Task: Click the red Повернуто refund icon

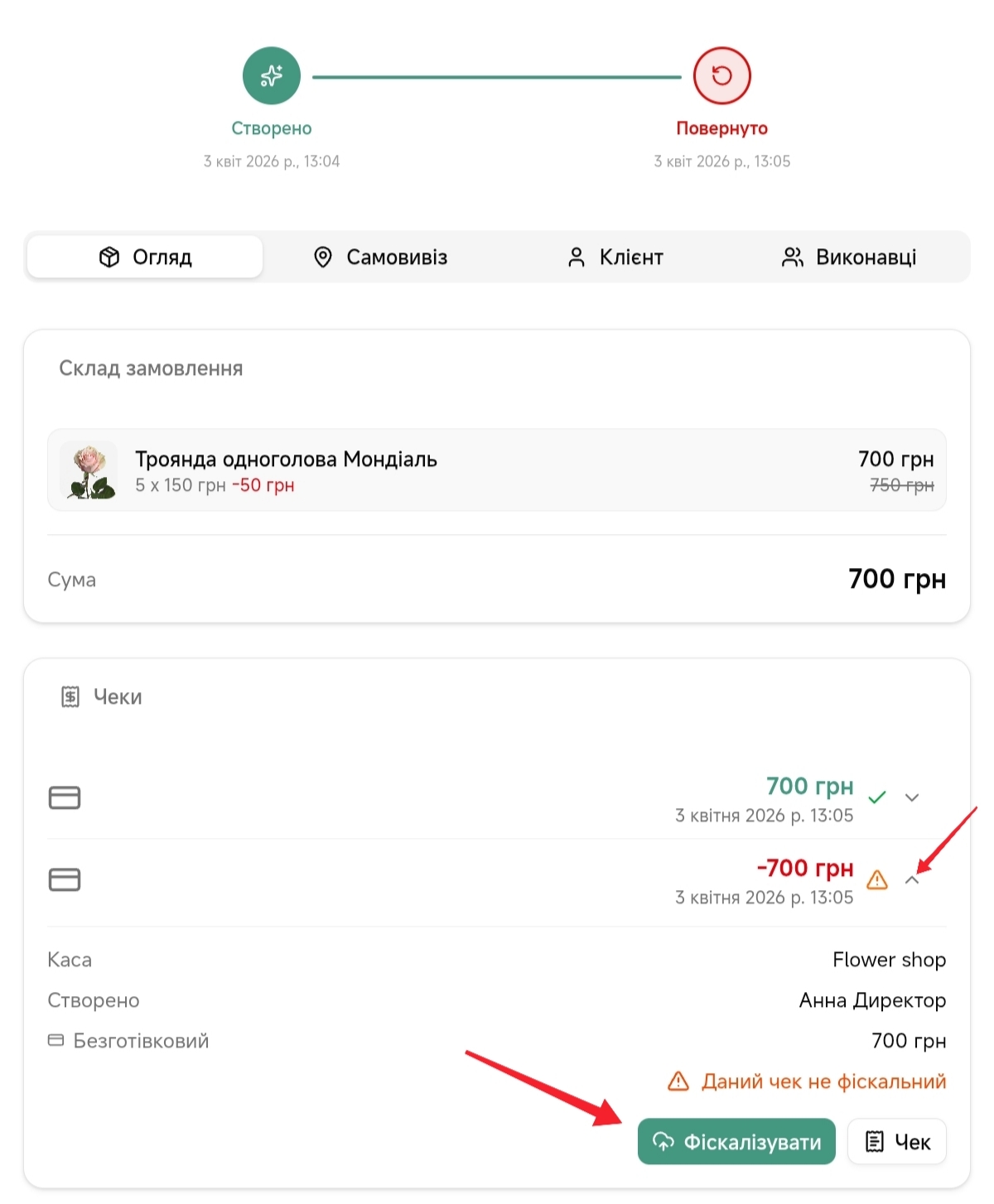Action: pos(721,76)
